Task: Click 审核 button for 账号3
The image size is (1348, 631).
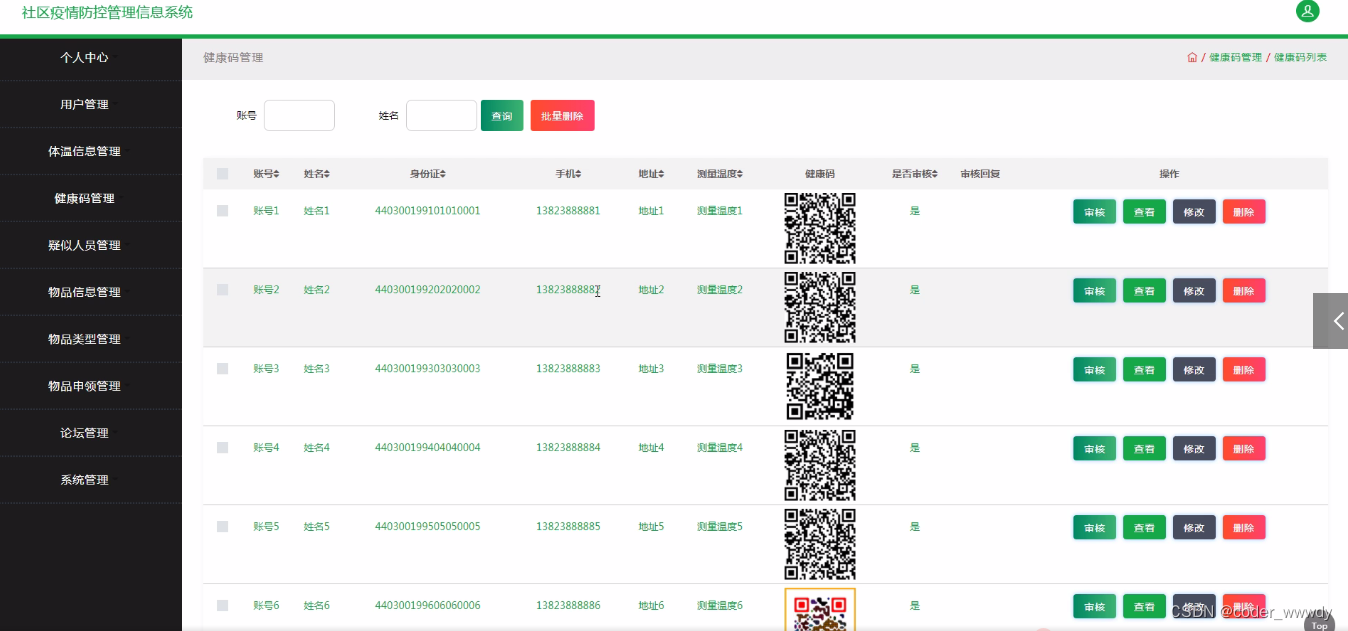Action: coord(1094,369)
